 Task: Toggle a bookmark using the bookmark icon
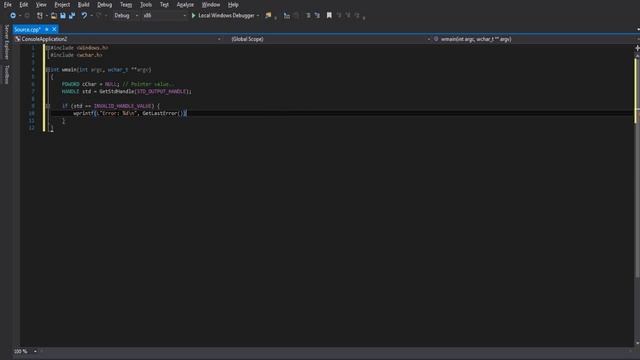pyautogui.click(x=329, y=16)
